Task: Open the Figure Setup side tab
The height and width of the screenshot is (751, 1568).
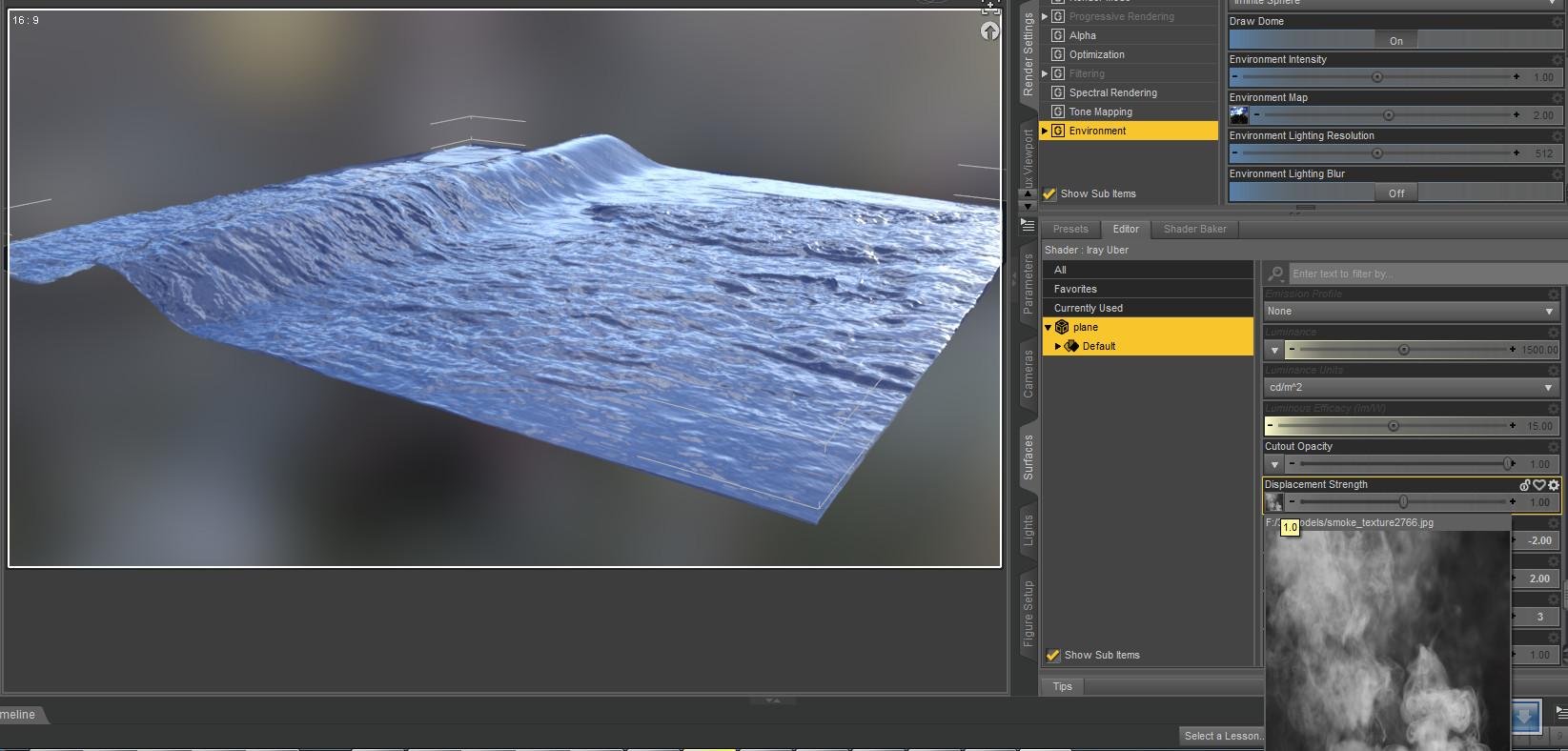Action: click(x=1028, y=615)
